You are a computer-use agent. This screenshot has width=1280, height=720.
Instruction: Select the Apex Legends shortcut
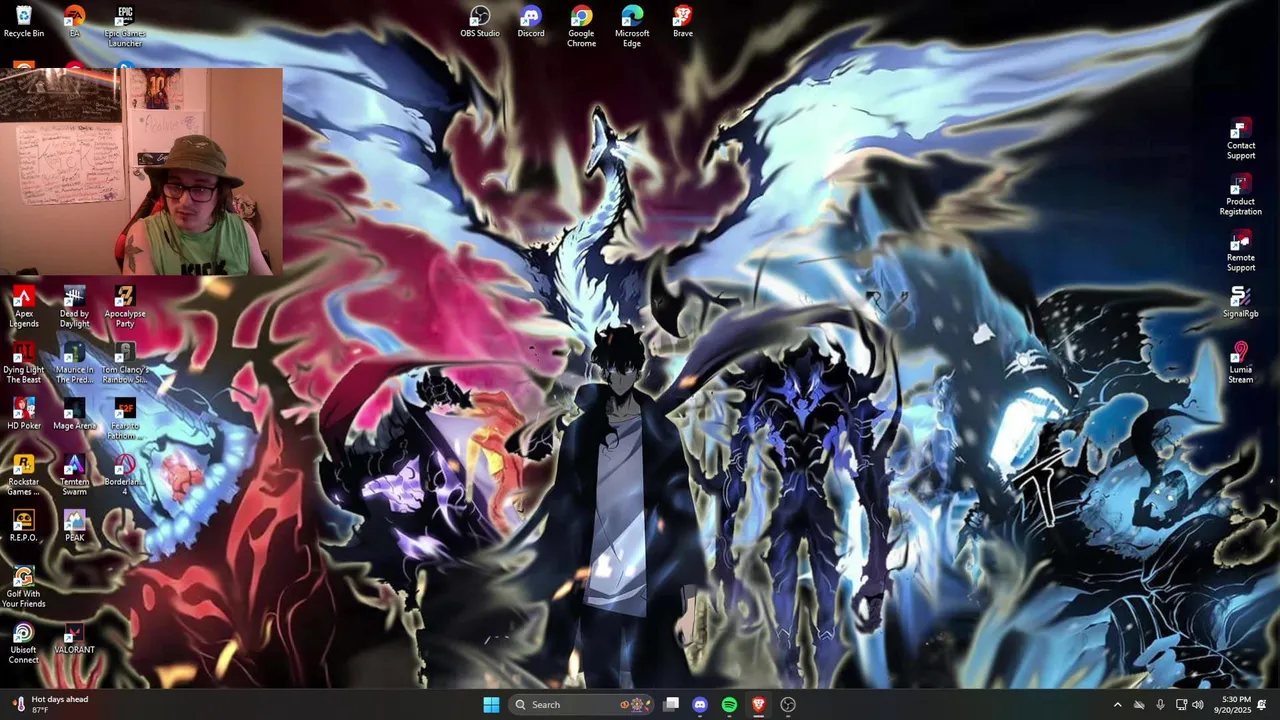pyautogui.click(x=24, y=307)
